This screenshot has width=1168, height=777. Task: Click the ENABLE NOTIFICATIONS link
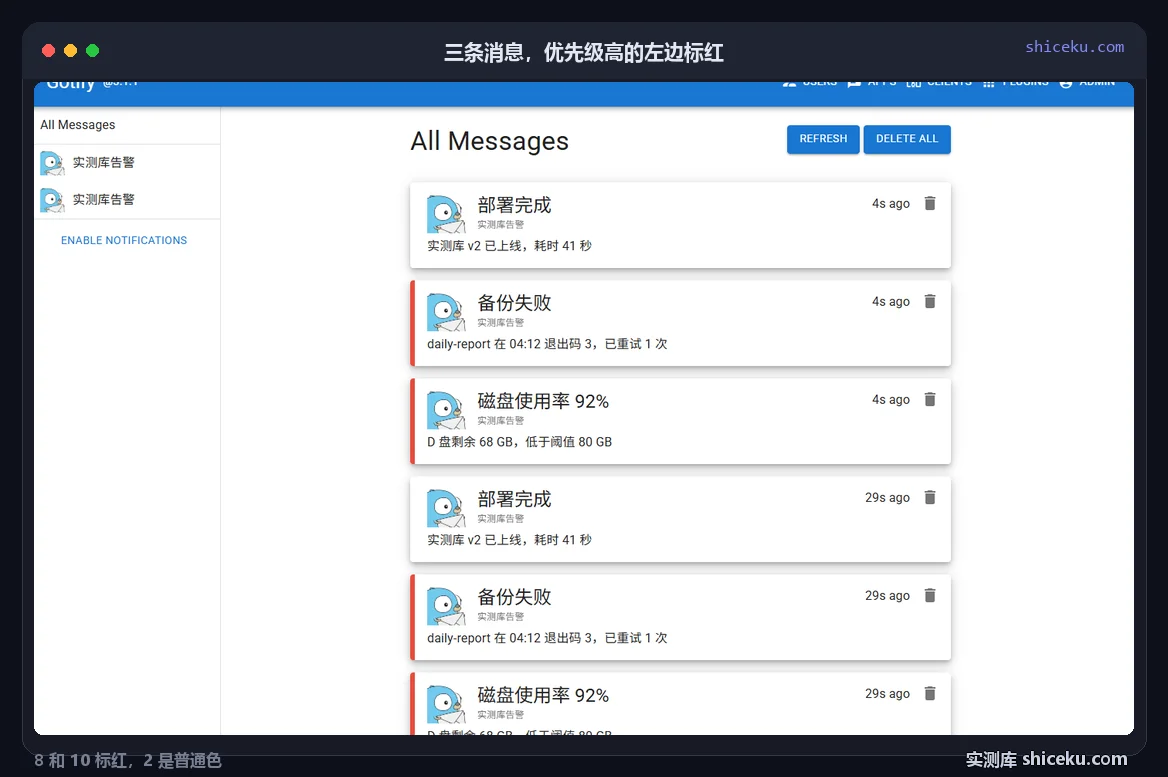point(124,241)
